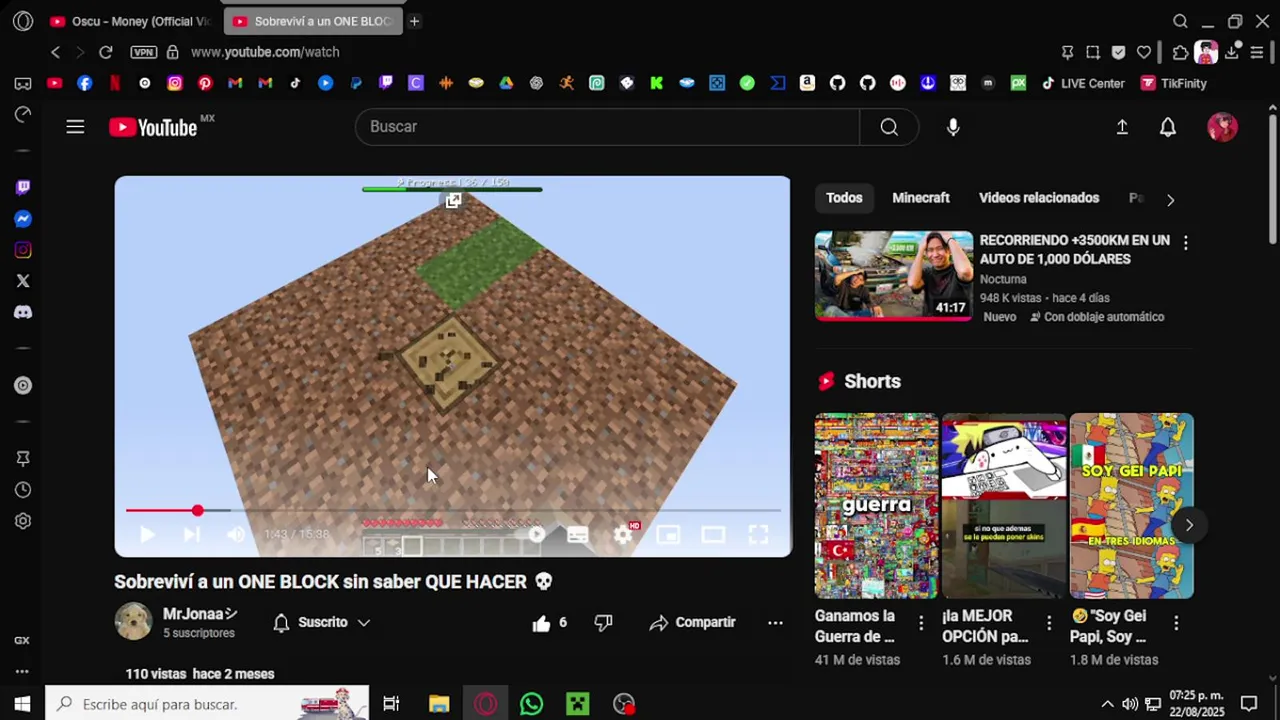
Task: Open the Twitch sidebar icon
Action: pos(23,188)
